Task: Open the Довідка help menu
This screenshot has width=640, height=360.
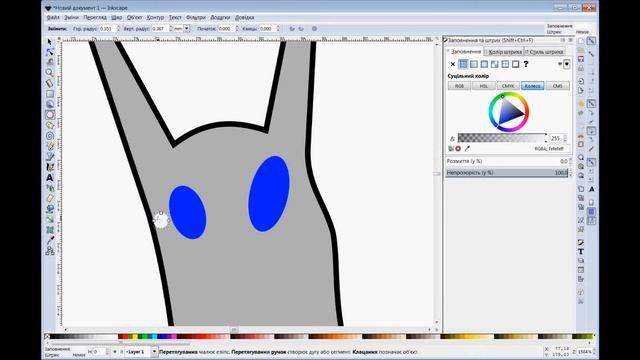Action: pos(244,18)
